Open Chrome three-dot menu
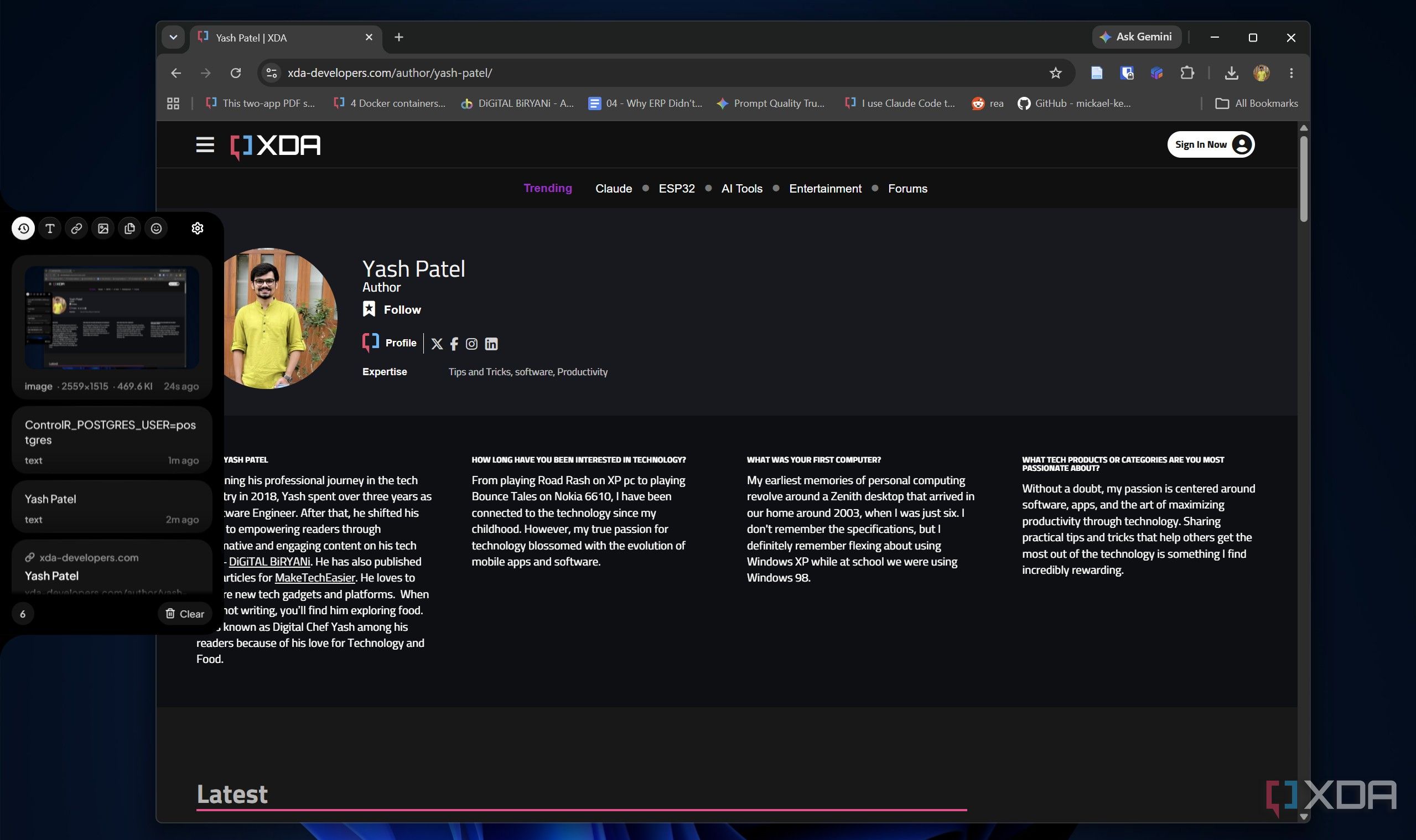Screen dimensions: 1416x840 (1291, 73)
